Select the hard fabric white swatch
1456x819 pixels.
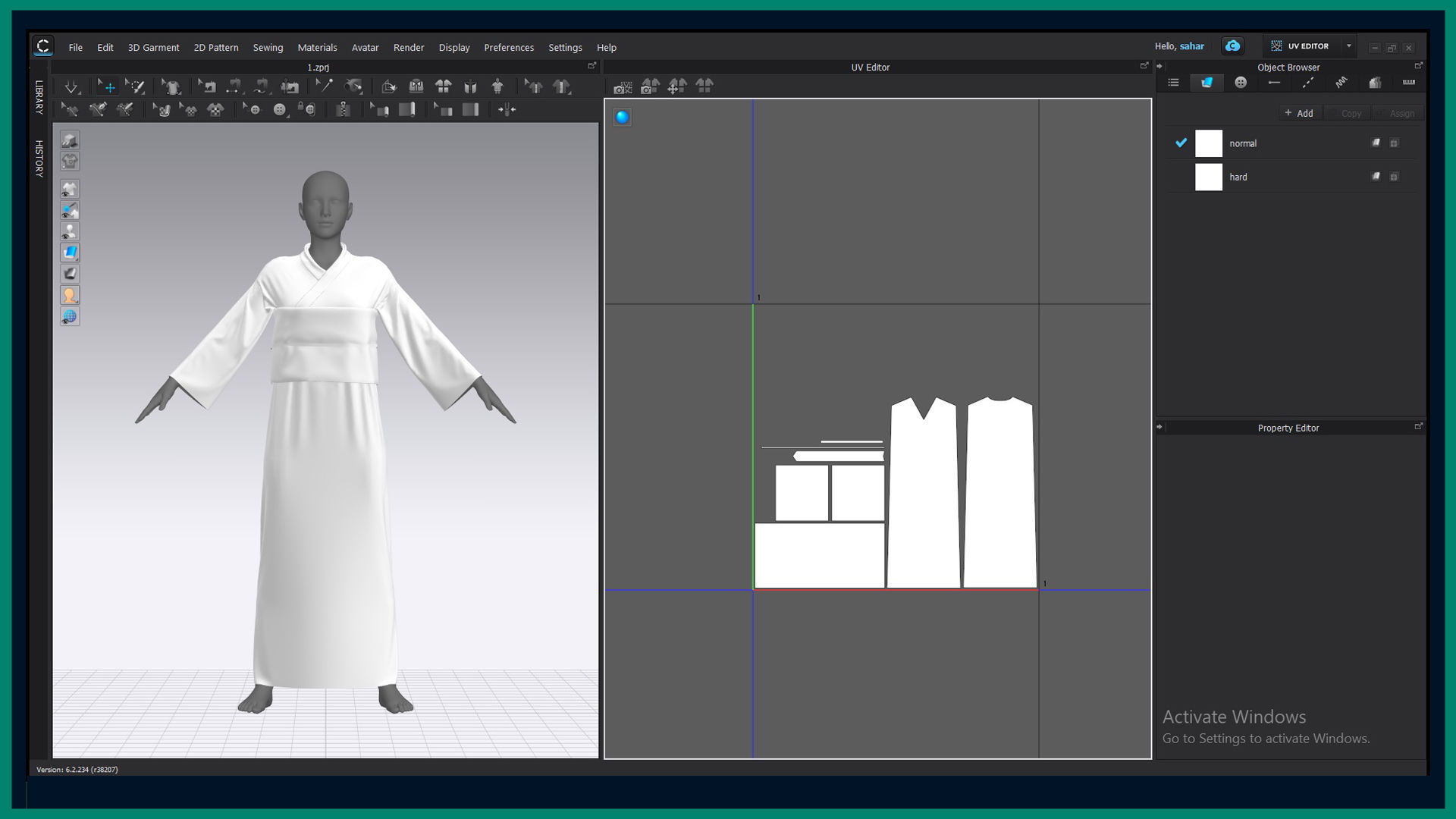click(x=1208, y=177)
